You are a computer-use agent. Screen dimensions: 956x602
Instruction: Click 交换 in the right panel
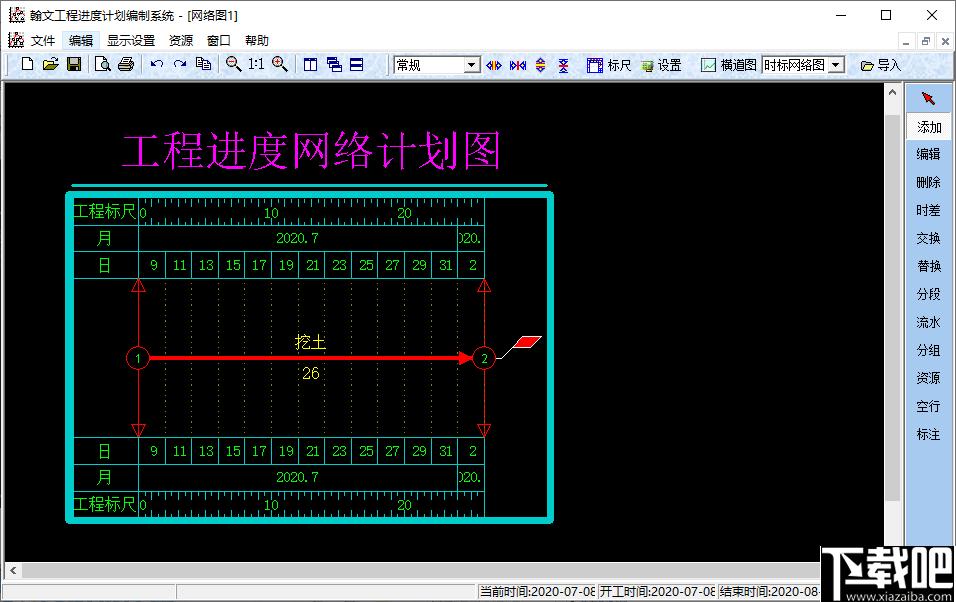(929, 238)
